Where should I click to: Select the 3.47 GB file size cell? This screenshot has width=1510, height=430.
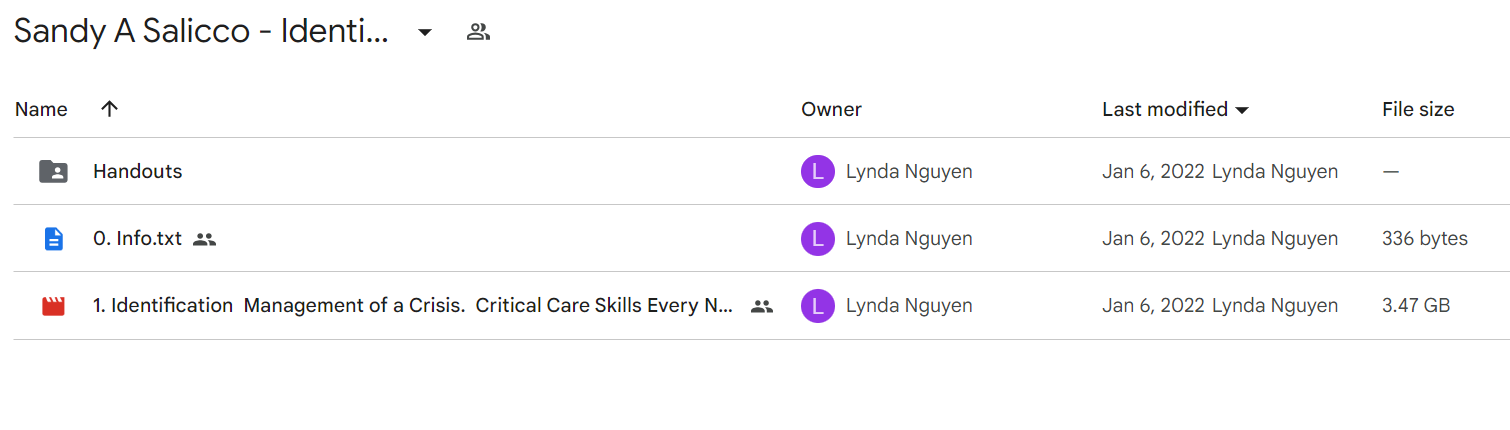pyautogui.click(x=1416, y=306)
